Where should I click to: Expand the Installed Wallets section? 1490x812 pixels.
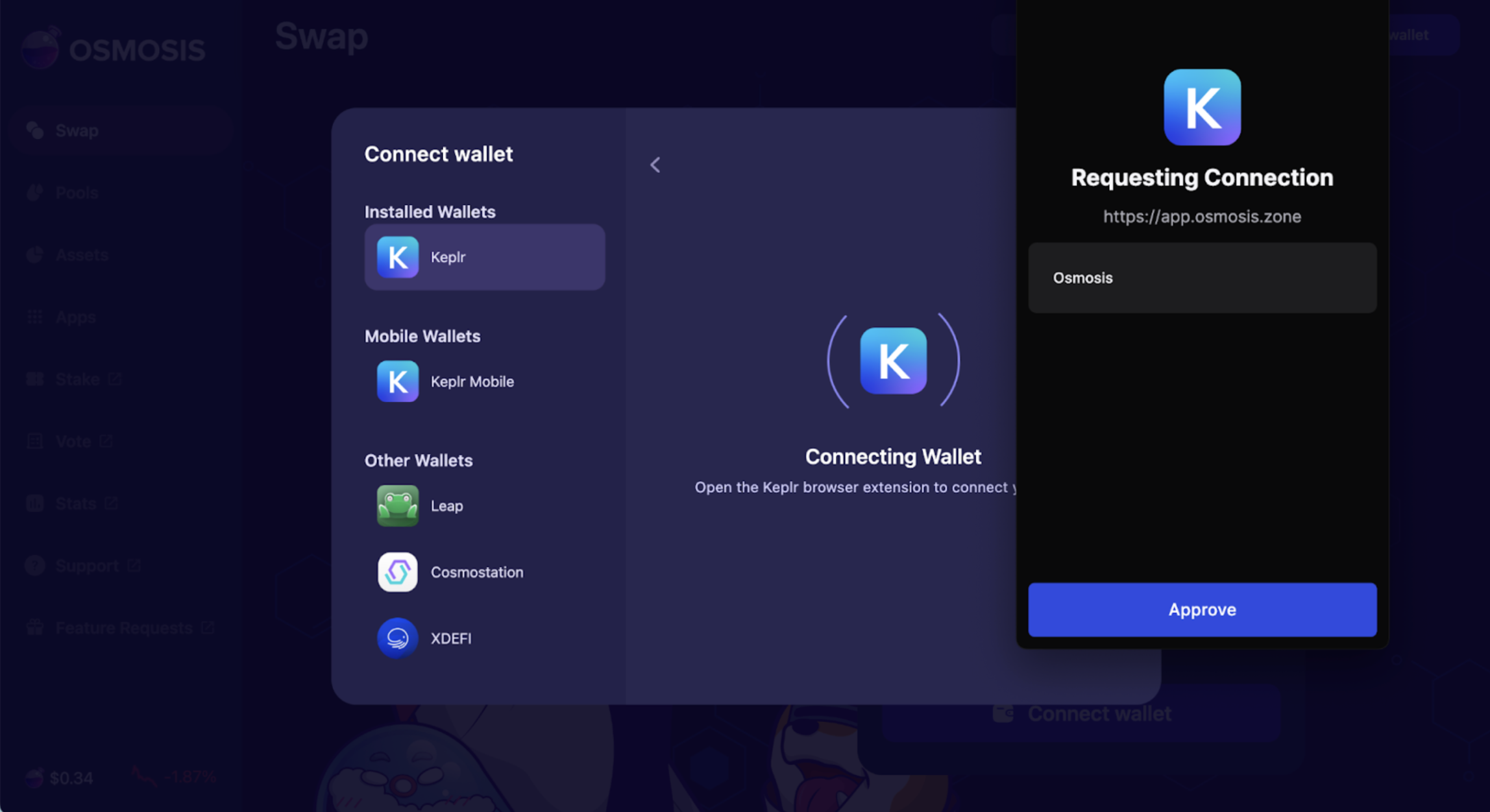click(431, 212)
